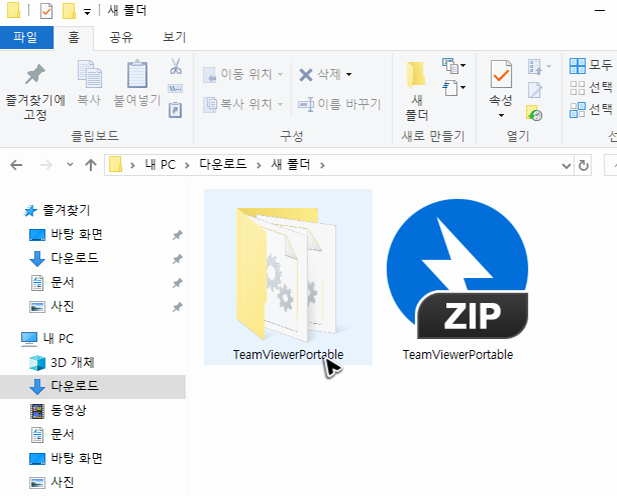Open pinned 다운로드 under 즐겨찾기
This screenshot has height=496, width=617.
pos(74,258)
